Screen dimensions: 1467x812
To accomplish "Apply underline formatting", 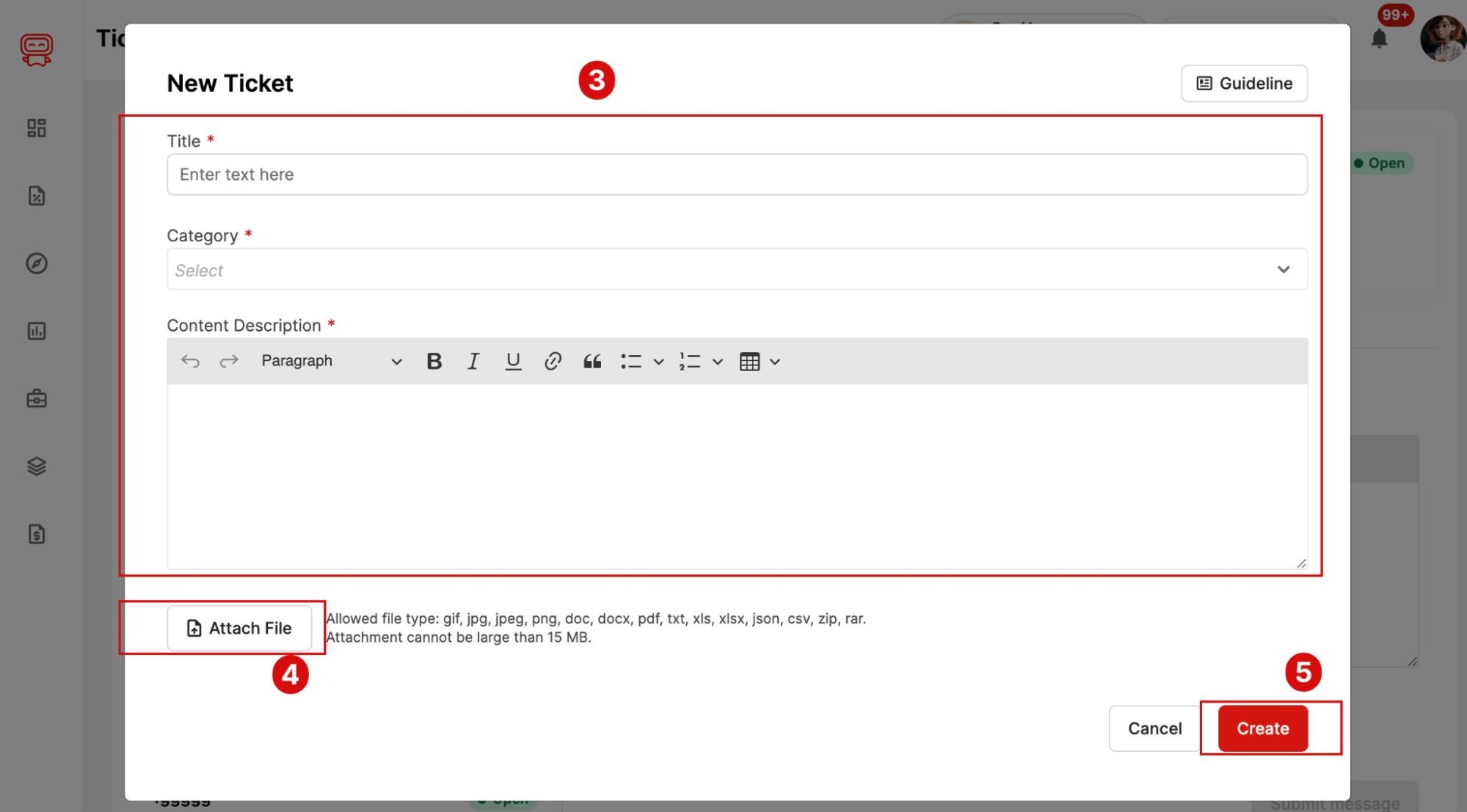I will 512,360.
